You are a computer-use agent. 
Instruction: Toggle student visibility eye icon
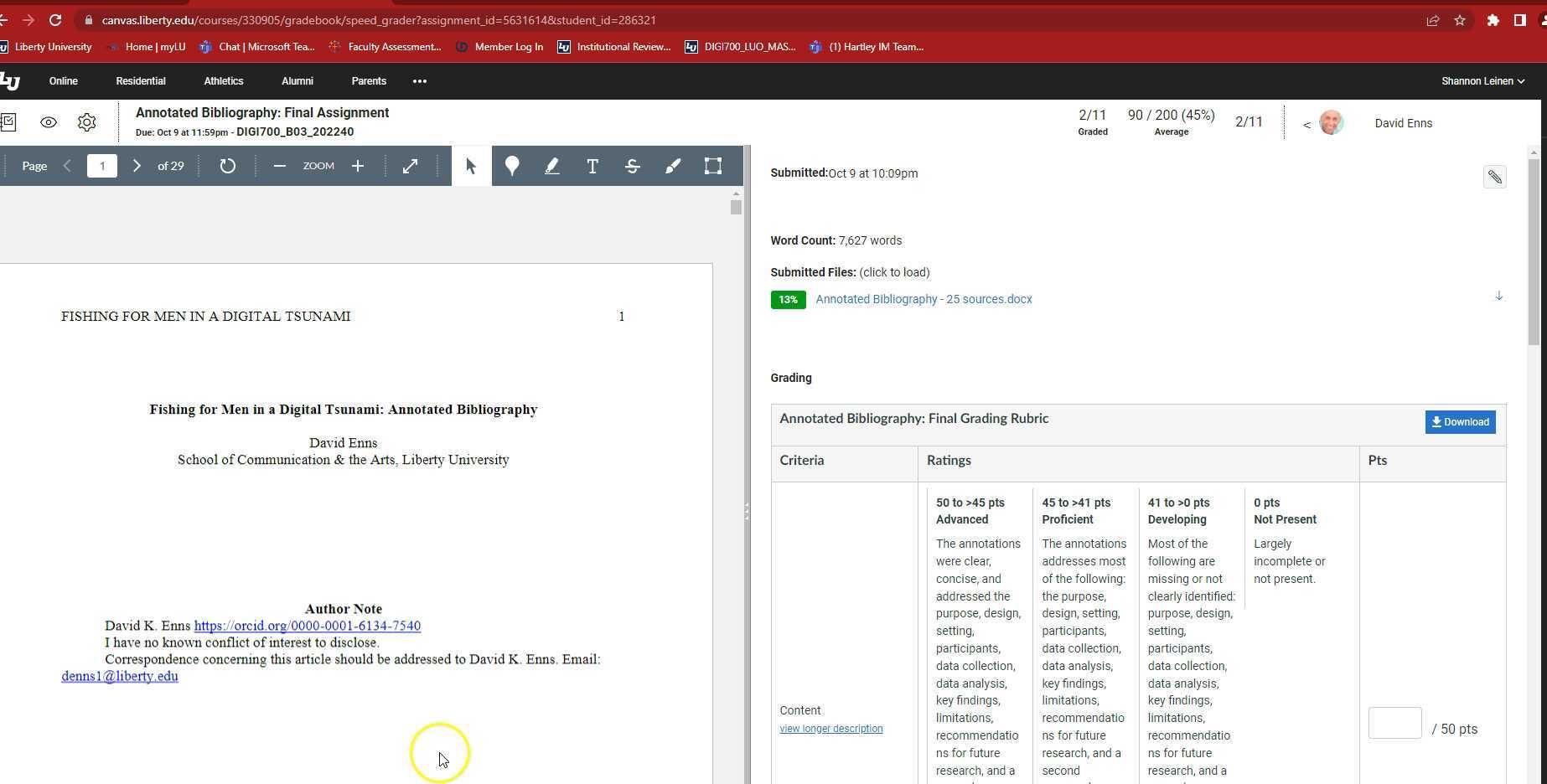(49, 122)
